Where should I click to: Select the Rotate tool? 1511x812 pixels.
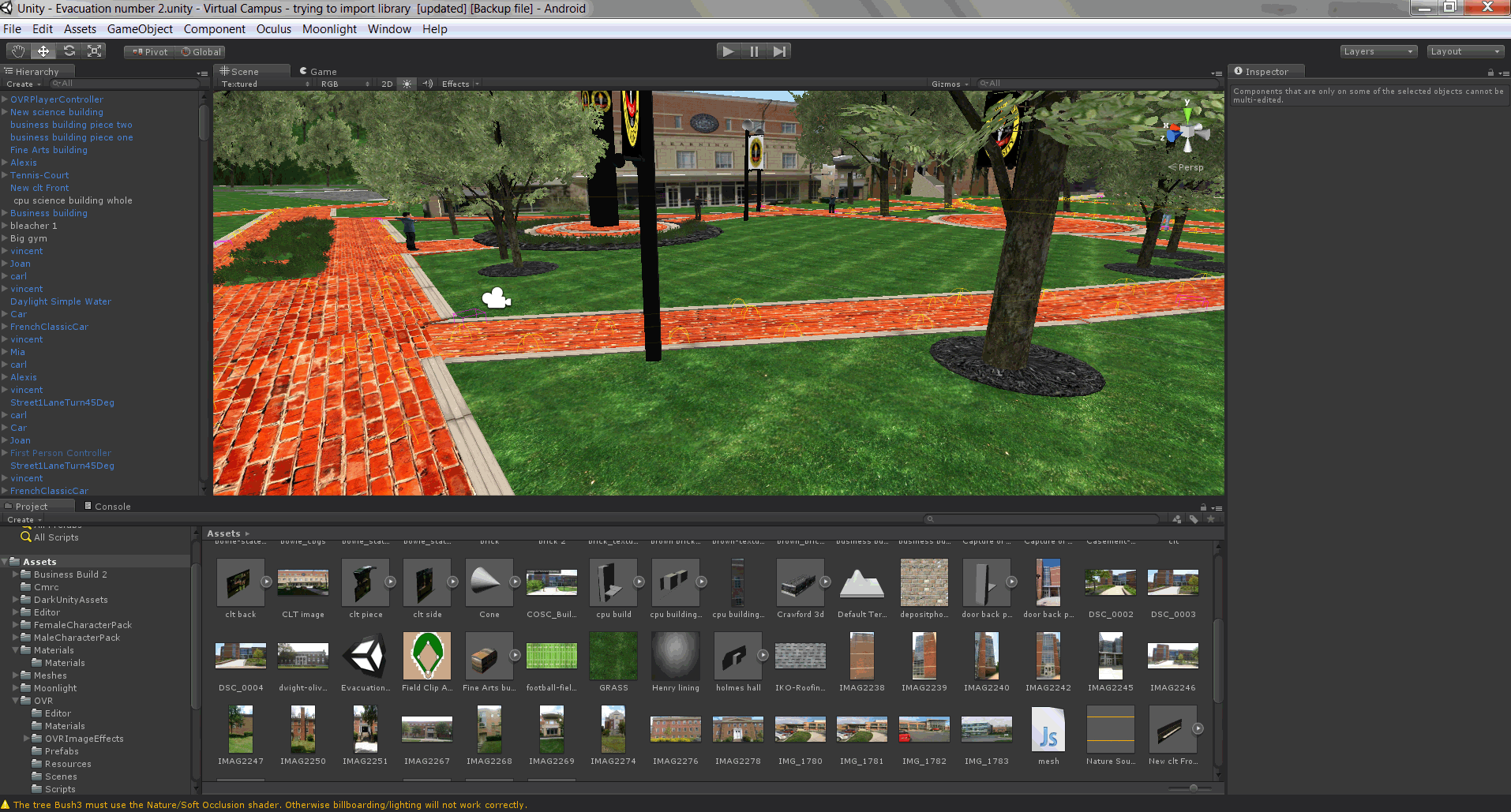(x=69, y=51)
